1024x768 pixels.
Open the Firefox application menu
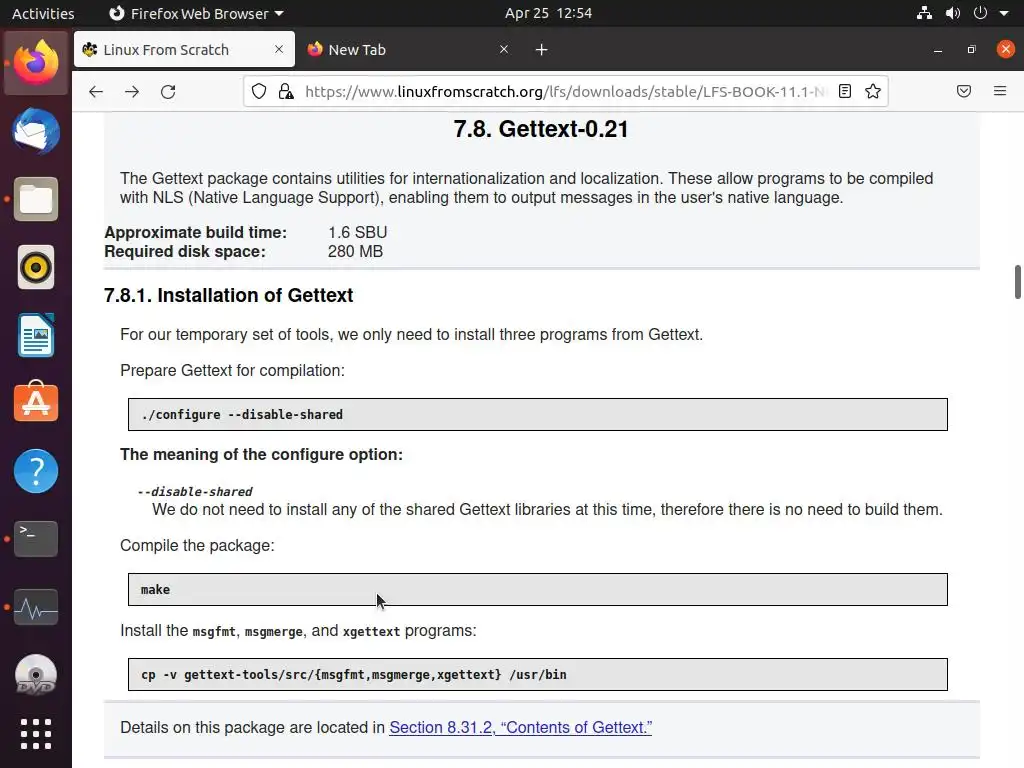coord(999,91)
